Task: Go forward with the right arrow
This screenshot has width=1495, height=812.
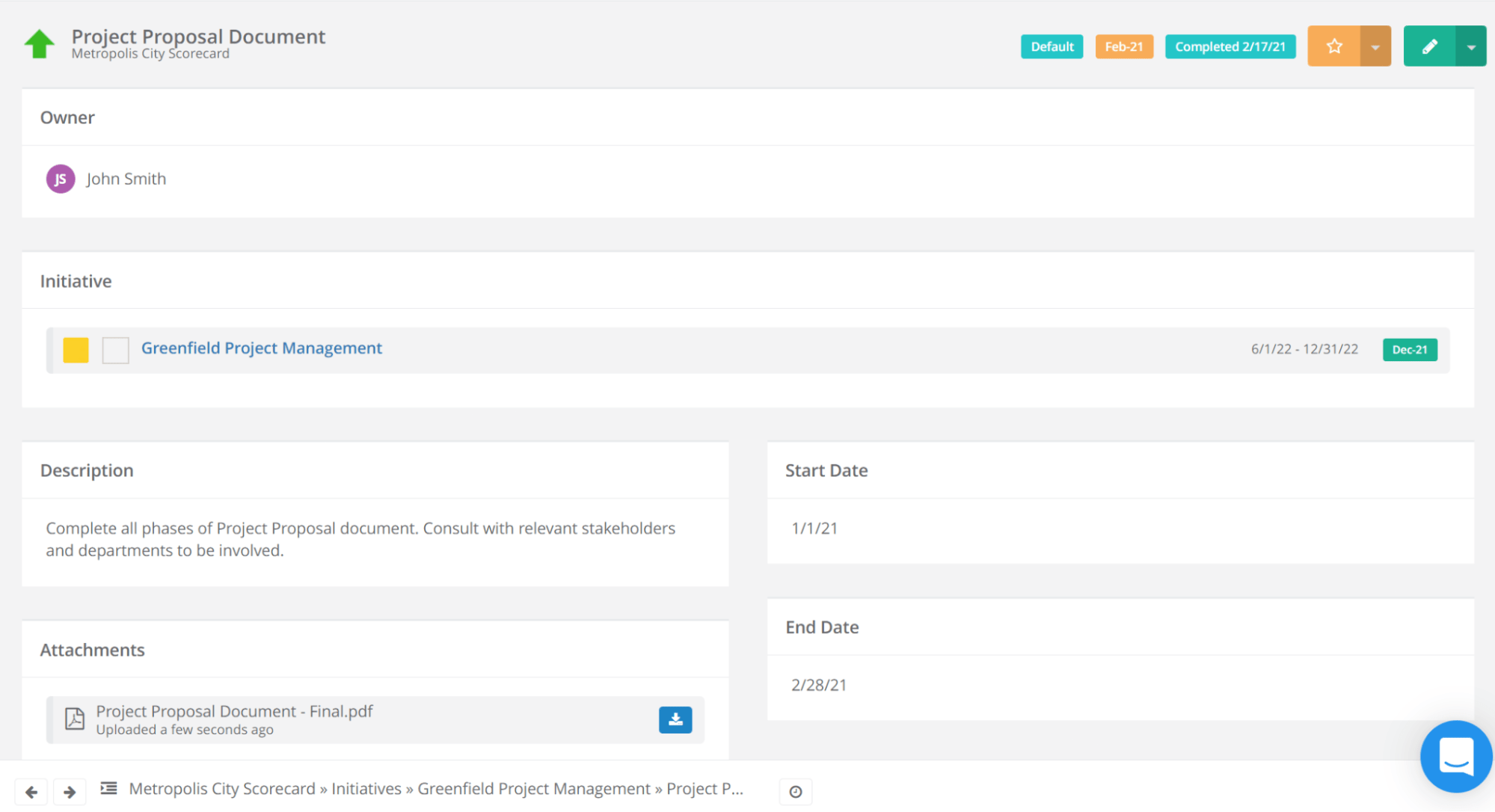Action: pos(70,792)
